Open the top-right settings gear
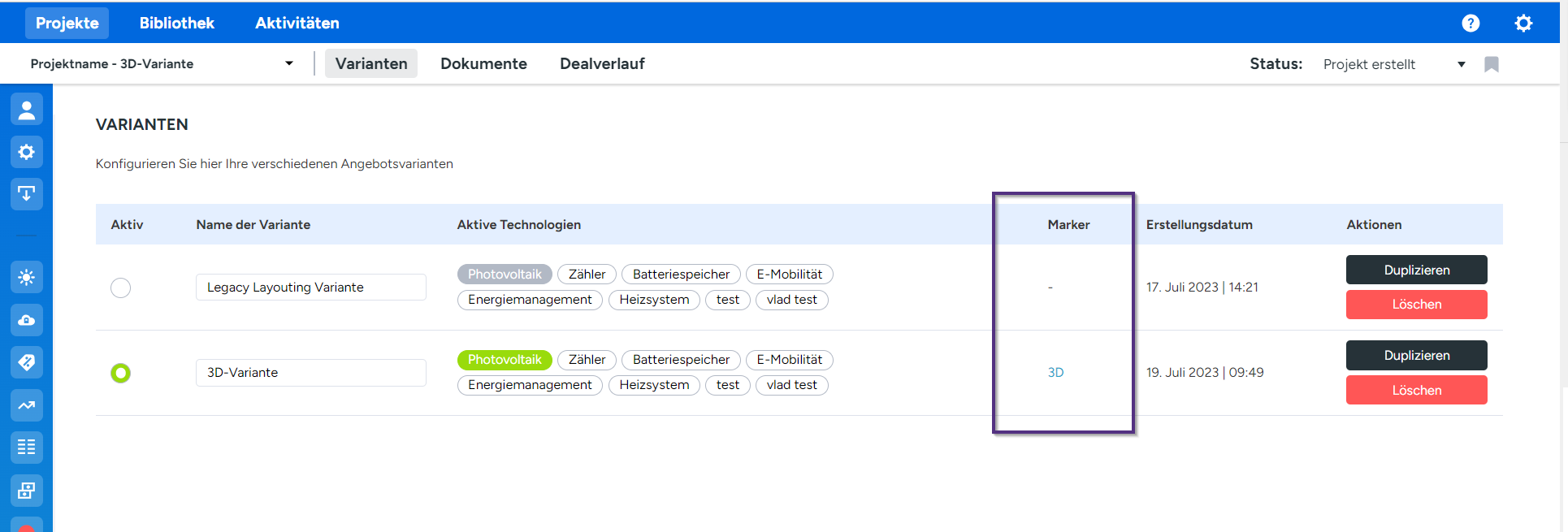Viewport: 1568px width, 532px height. tap(1523, 24)
